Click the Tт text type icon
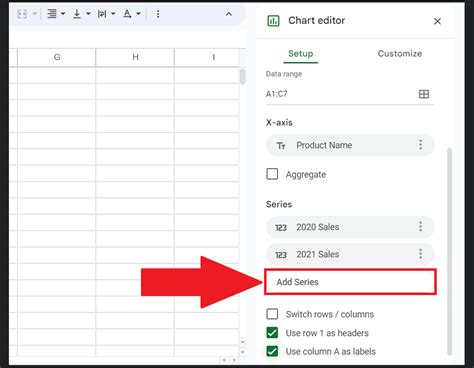 coord(281,146)
